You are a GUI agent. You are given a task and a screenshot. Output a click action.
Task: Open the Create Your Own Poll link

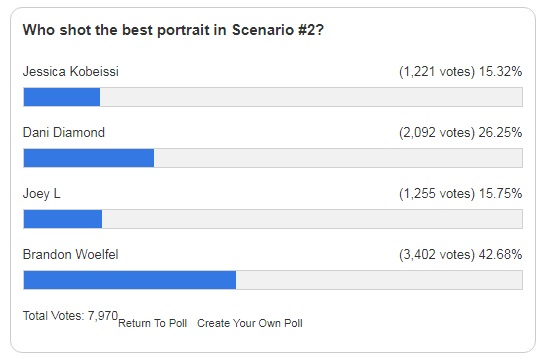coord(250,323)
